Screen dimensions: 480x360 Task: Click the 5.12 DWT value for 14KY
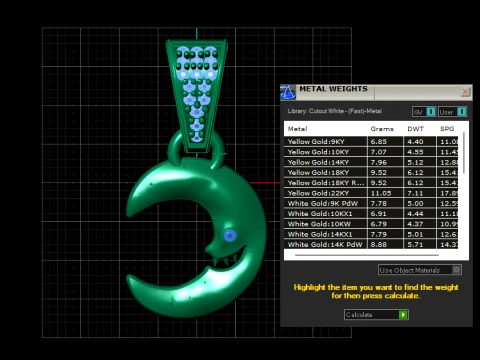pos(415,162)
